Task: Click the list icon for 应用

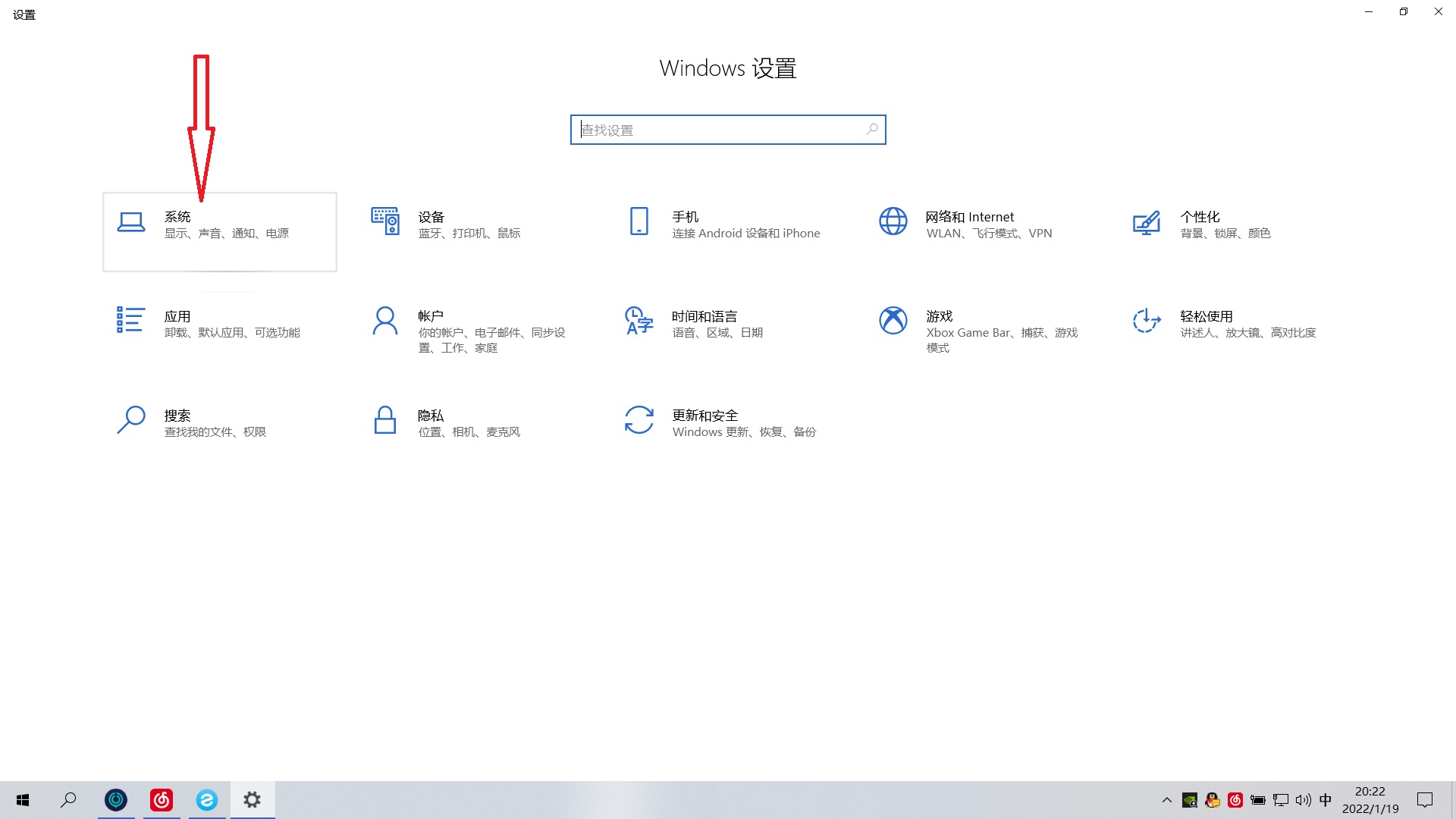Action: point(130,320)
